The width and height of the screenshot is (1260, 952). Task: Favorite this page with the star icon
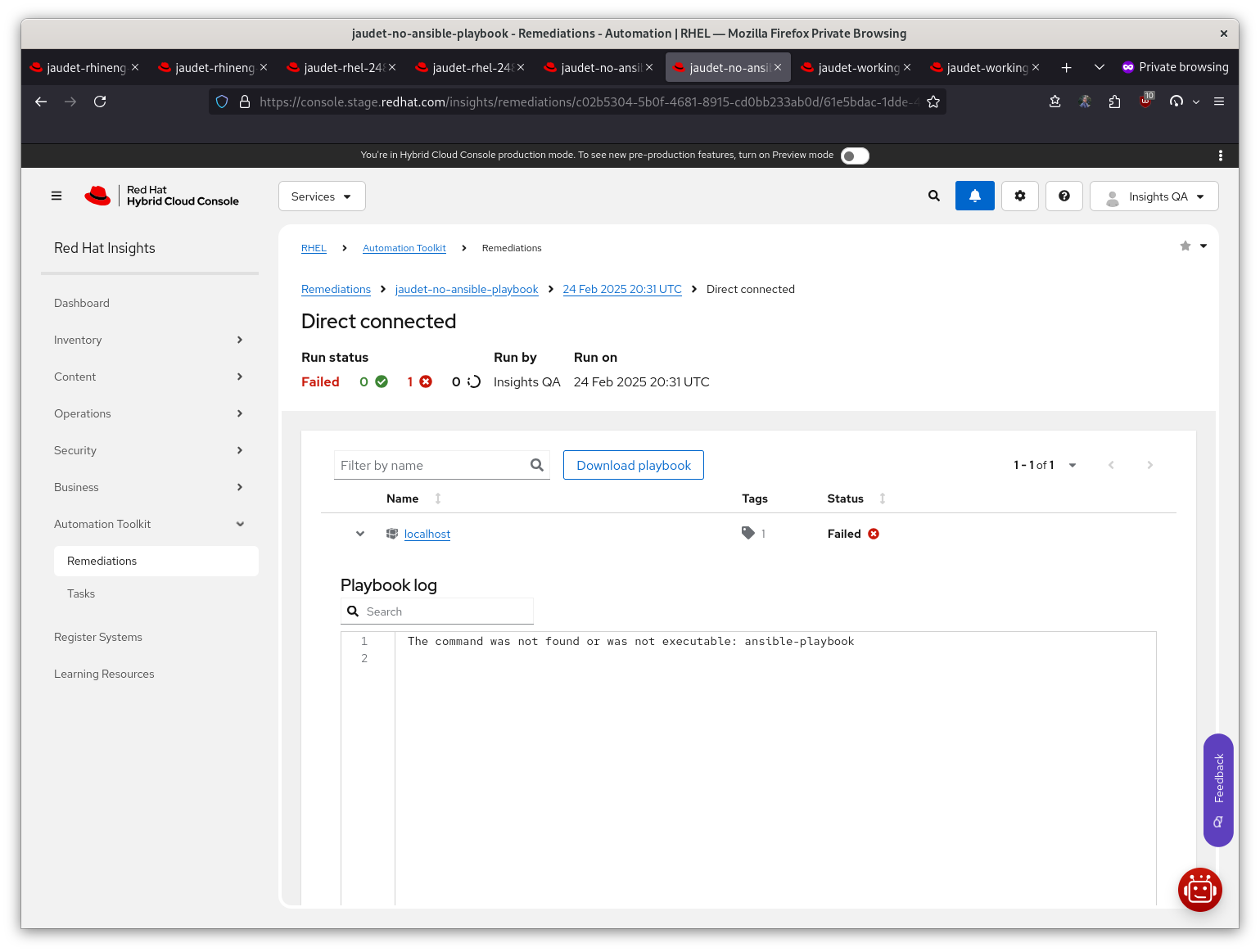click(1185, 246)
